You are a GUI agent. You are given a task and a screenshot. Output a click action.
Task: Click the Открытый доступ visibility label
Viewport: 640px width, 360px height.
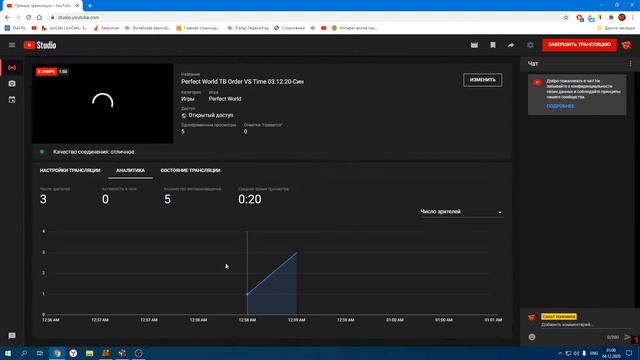[x=211, y=116]
